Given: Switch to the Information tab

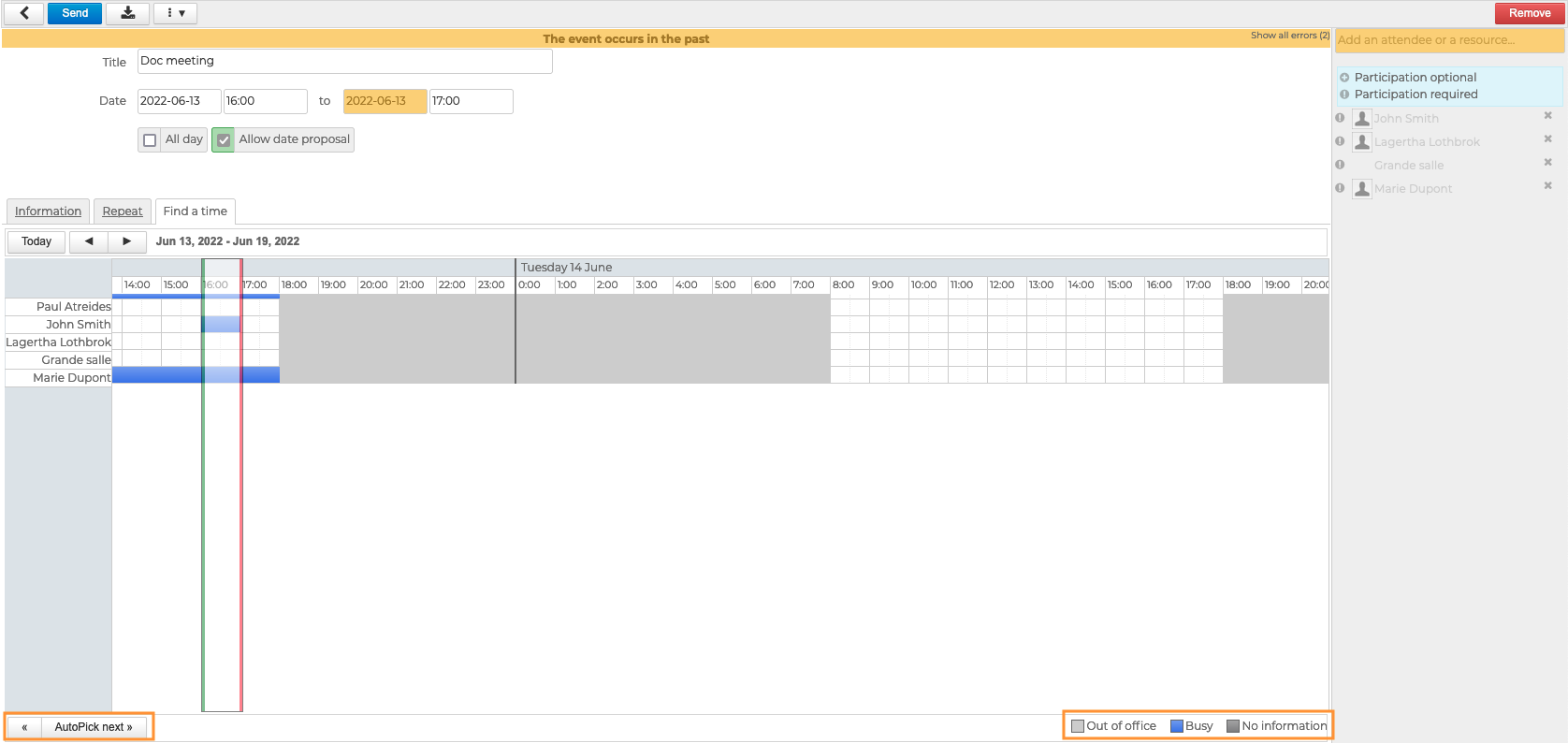Looking at the screenshot, I should coord(48,211).
